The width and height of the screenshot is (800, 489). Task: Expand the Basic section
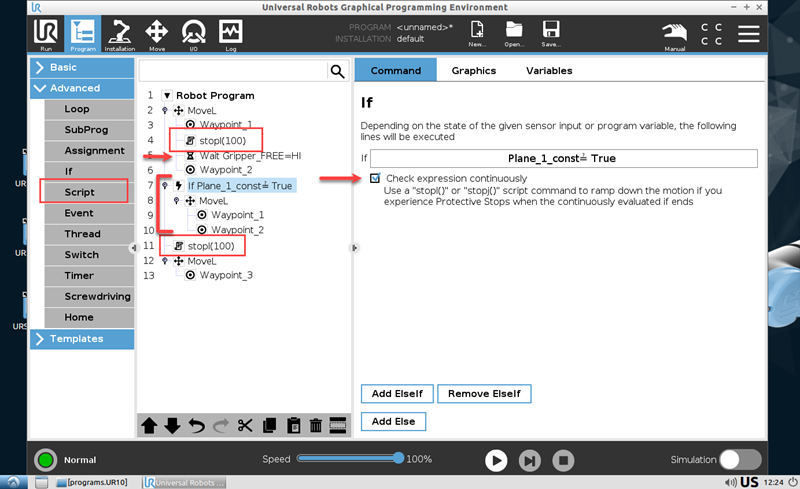[x=82, y=68]
